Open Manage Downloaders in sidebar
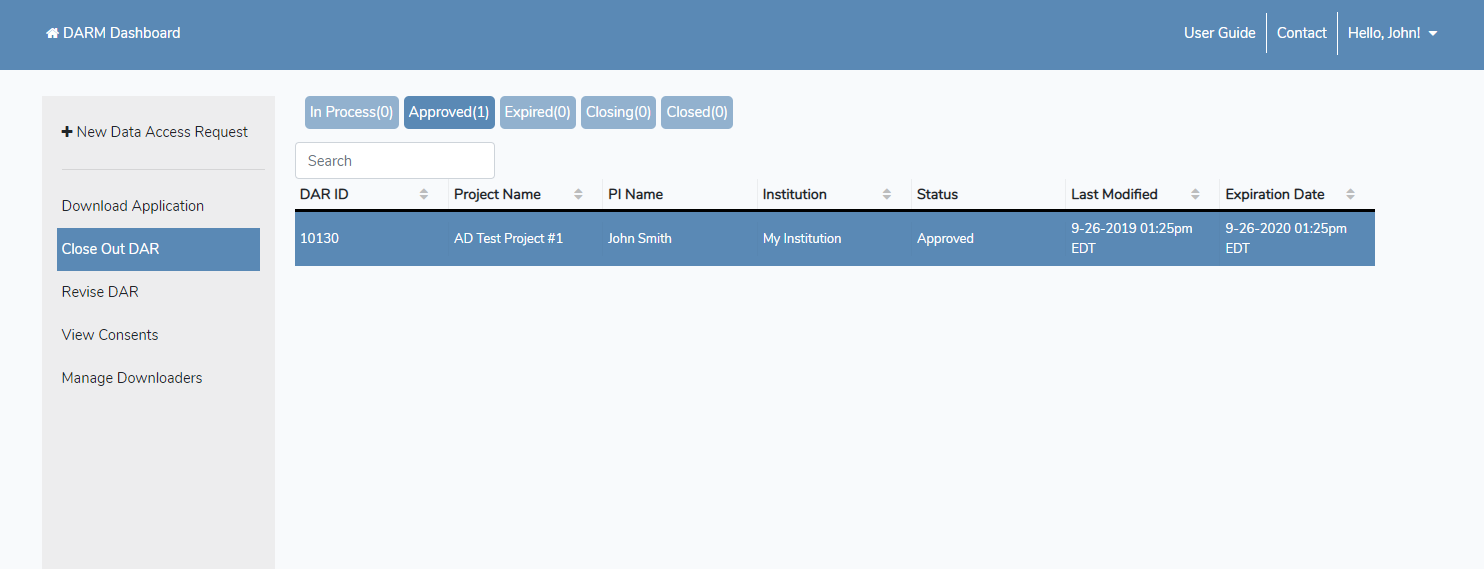Image resolution: width=1484 pixels, height=569 pixels. point(132,378)
